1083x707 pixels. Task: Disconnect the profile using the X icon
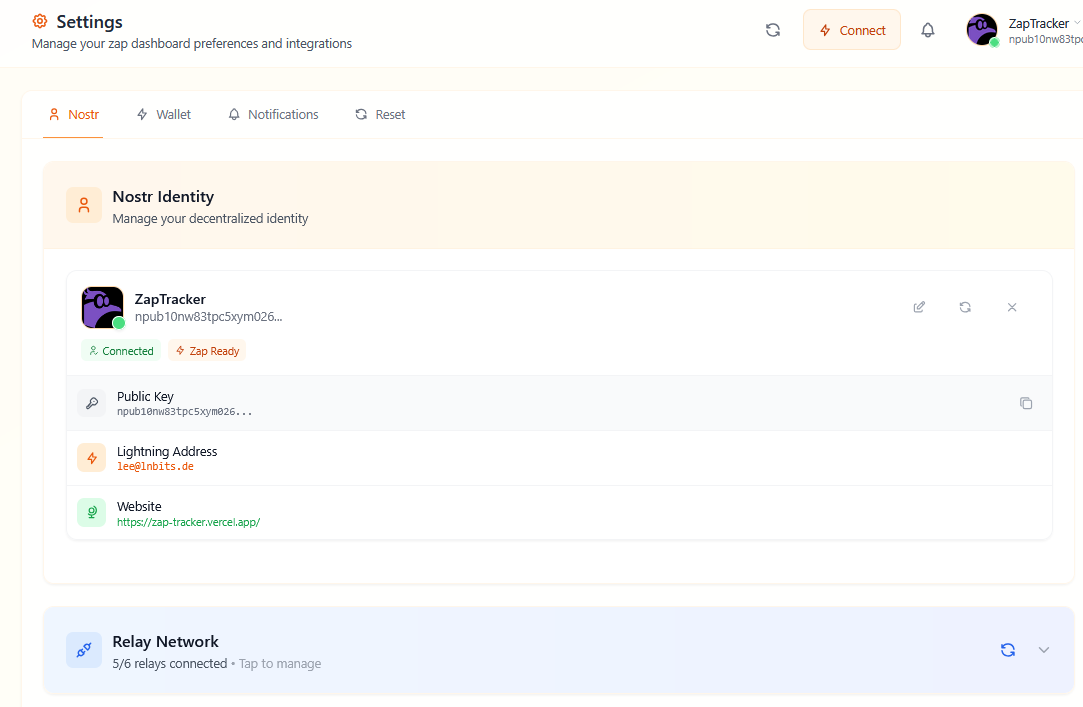(x=1012, y=307)
